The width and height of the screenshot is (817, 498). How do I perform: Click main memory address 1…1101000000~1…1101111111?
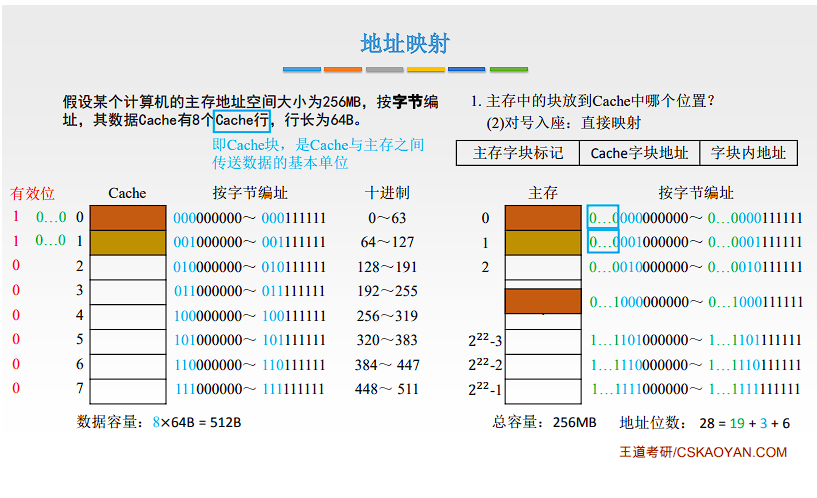tap(696, 340)
